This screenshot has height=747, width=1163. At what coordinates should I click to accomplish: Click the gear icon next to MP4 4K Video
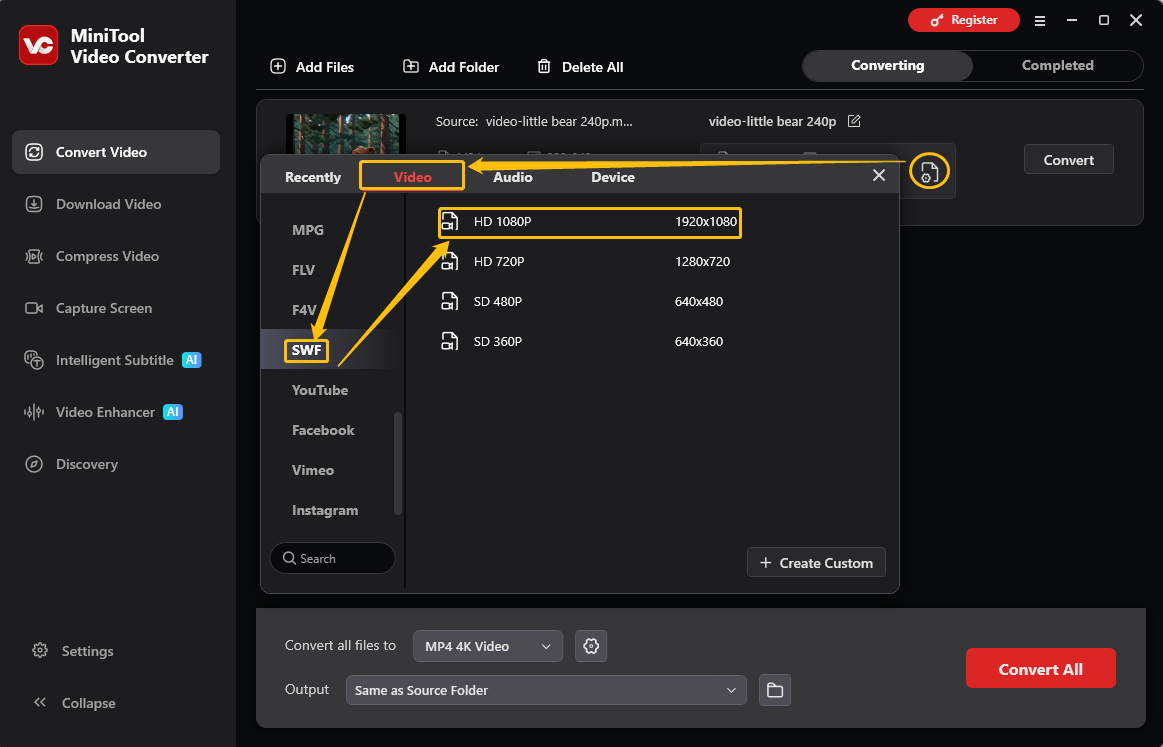[591, 646]
